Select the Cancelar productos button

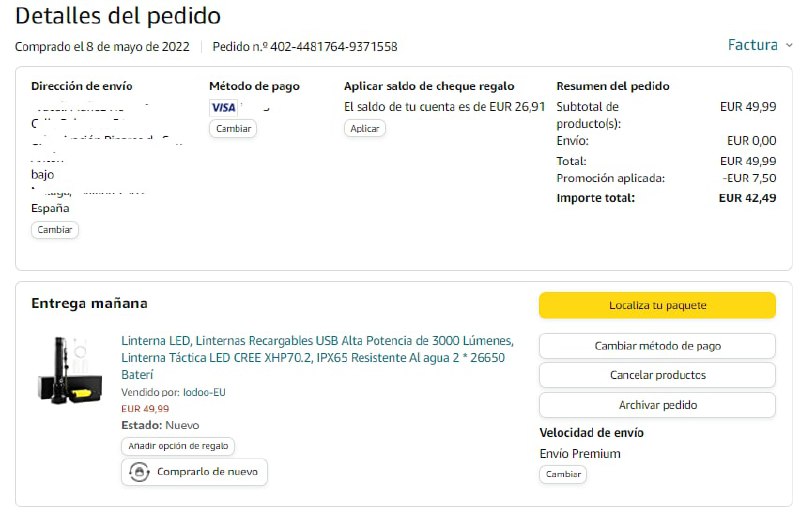pyautogui.click(x=657, y=375)
